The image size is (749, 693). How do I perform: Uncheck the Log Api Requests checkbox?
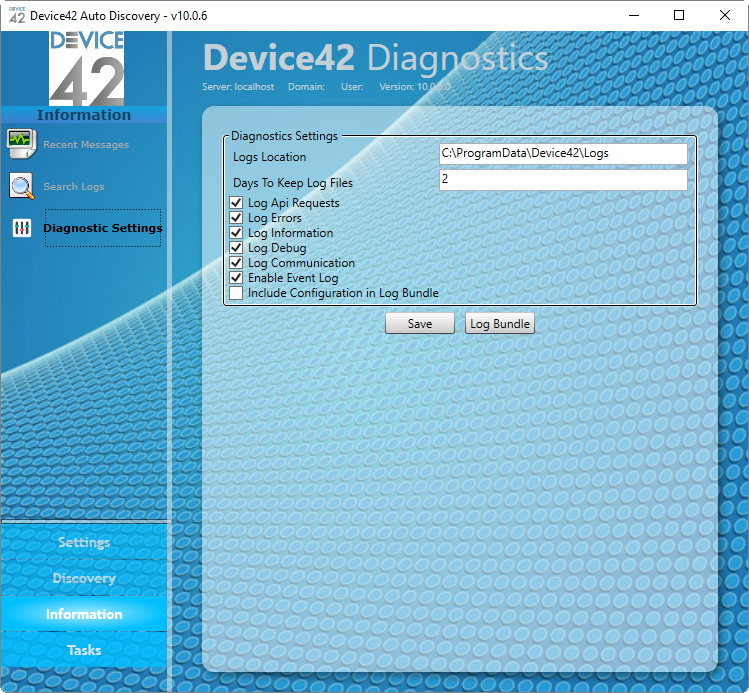(236, 203)
